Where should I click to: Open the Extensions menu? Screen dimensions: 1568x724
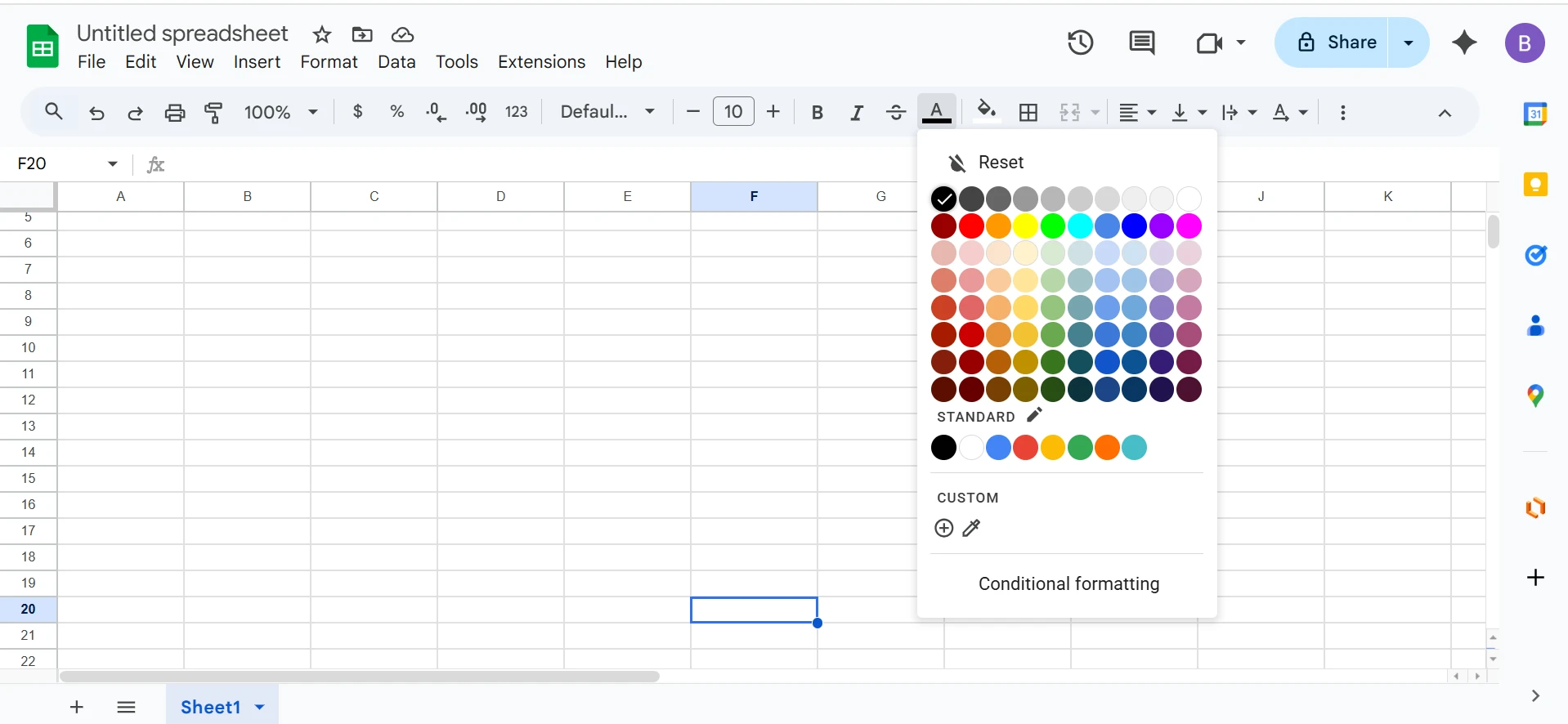click(541, 62)
